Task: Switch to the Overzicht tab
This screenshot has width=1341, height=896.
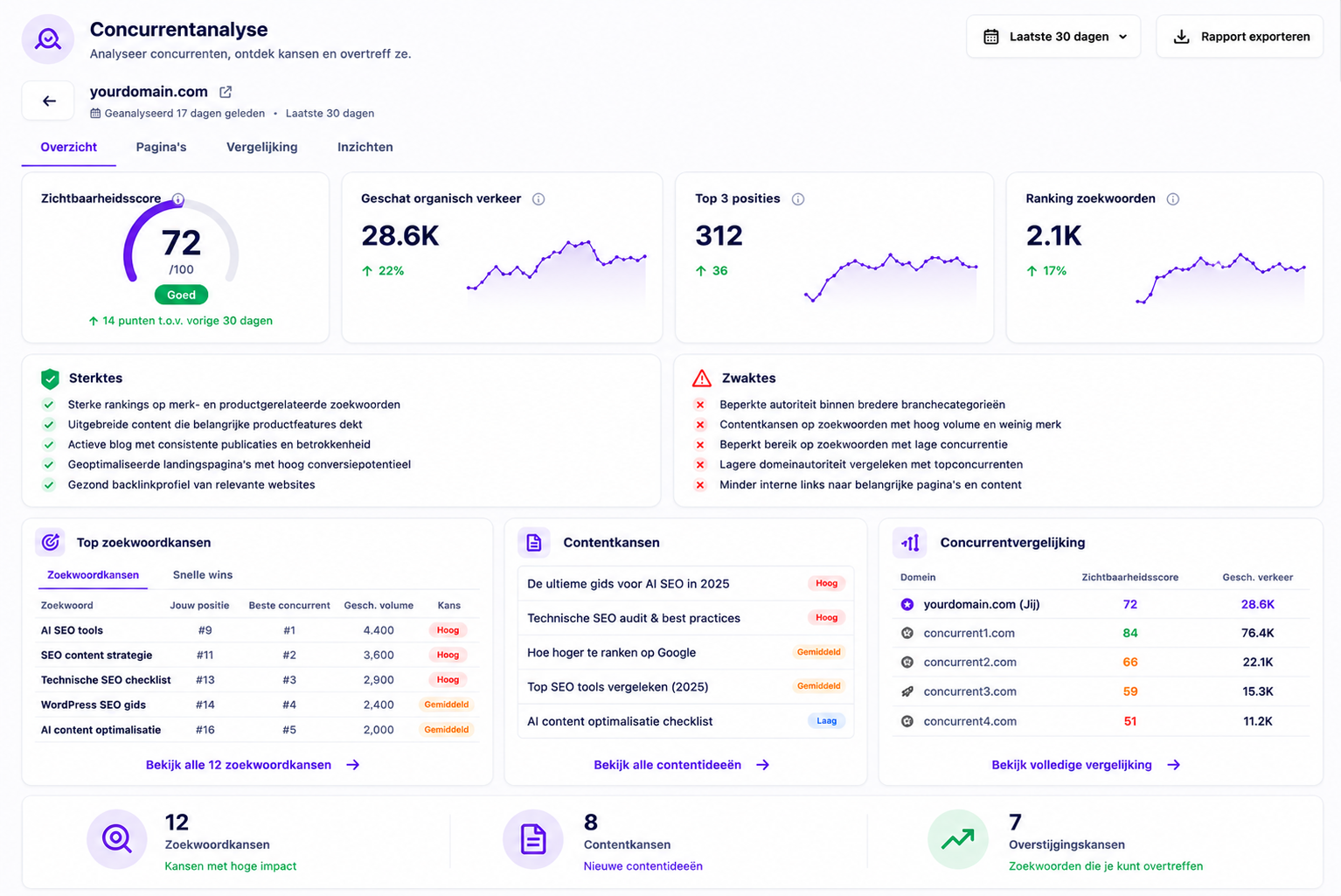Action: click(69, 147)
